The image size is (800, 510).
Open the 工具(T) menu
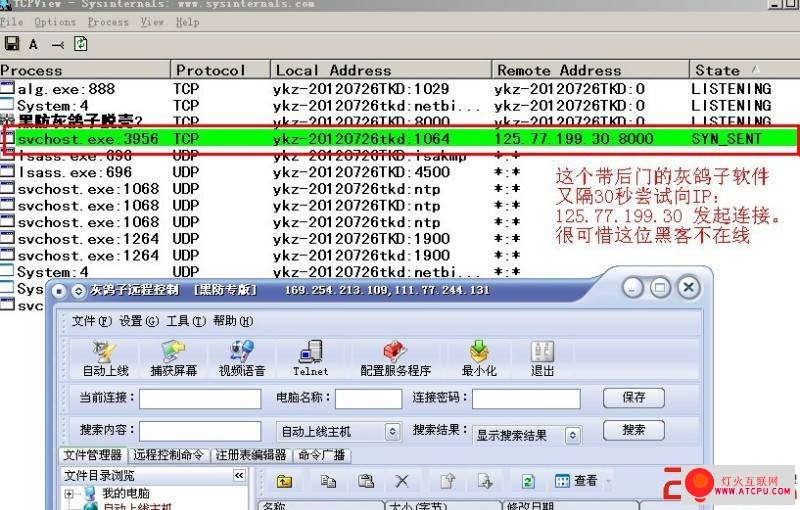point(186,321)
